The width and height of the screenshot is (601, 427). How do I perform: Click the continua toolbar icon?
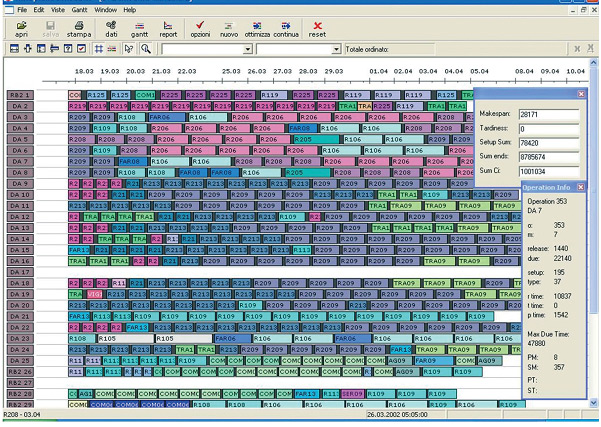click(x=287, y=26)
